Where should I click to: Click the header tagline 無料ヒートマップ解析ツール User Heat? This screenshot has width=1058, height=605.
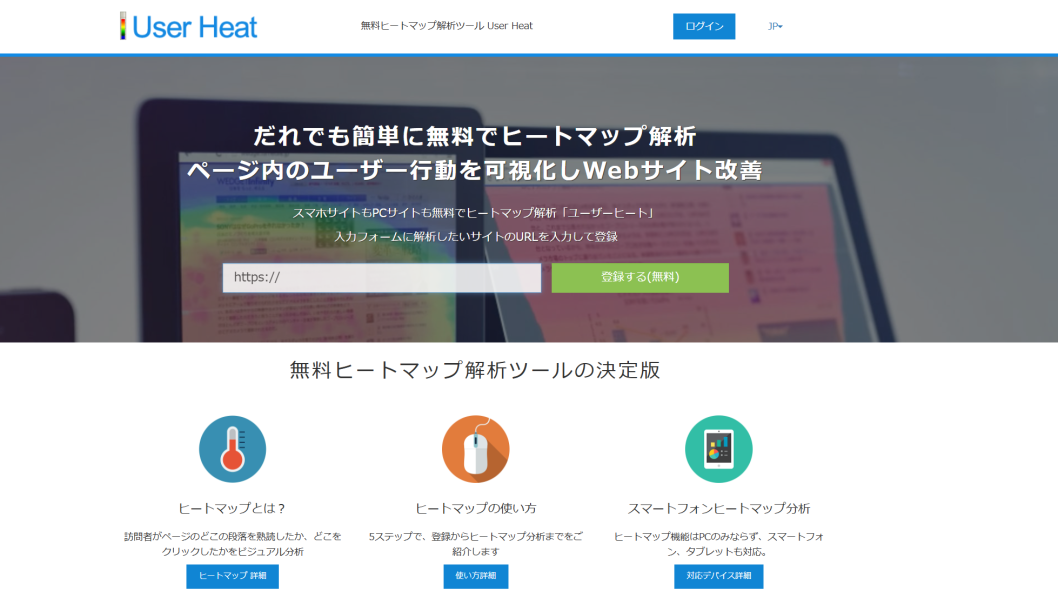click(x=446, y=26)
